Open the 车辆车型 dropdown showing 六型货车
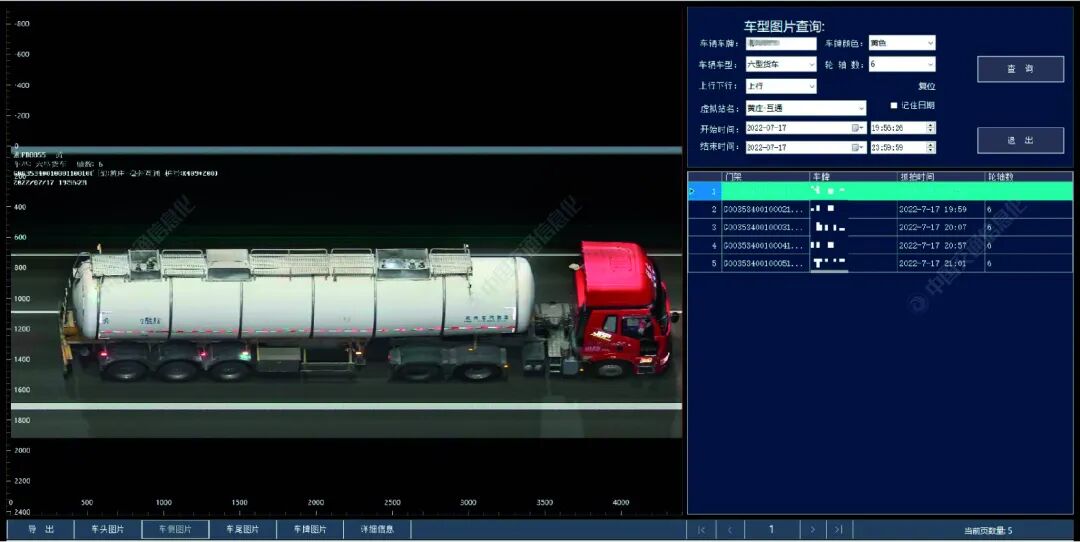 coord(781,64)
